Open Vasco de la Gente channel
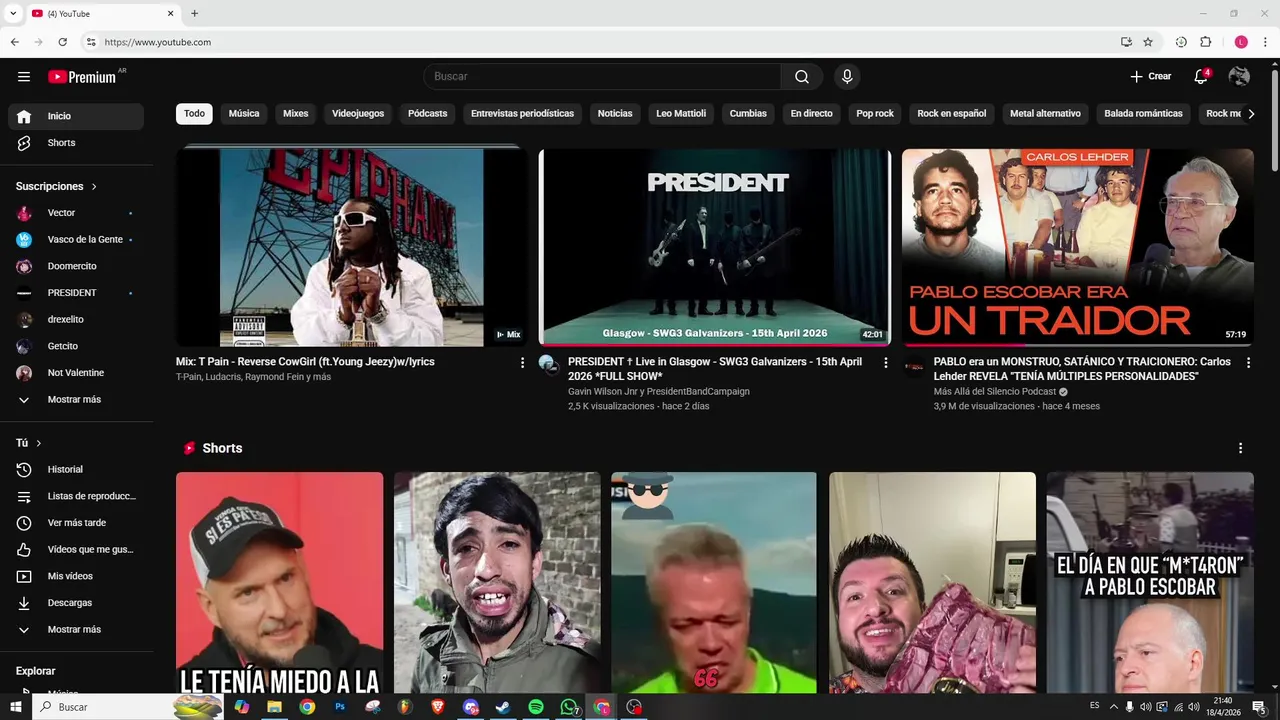 pyautogui.click(x=76, y=240)
